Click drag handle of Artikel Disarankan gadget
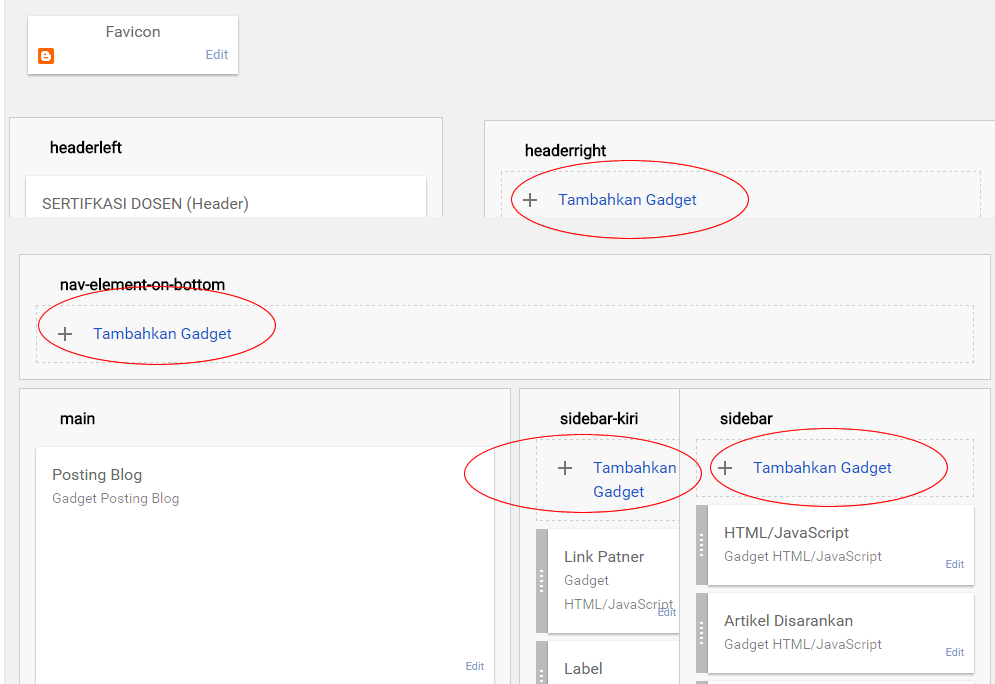 click(702, 633)
